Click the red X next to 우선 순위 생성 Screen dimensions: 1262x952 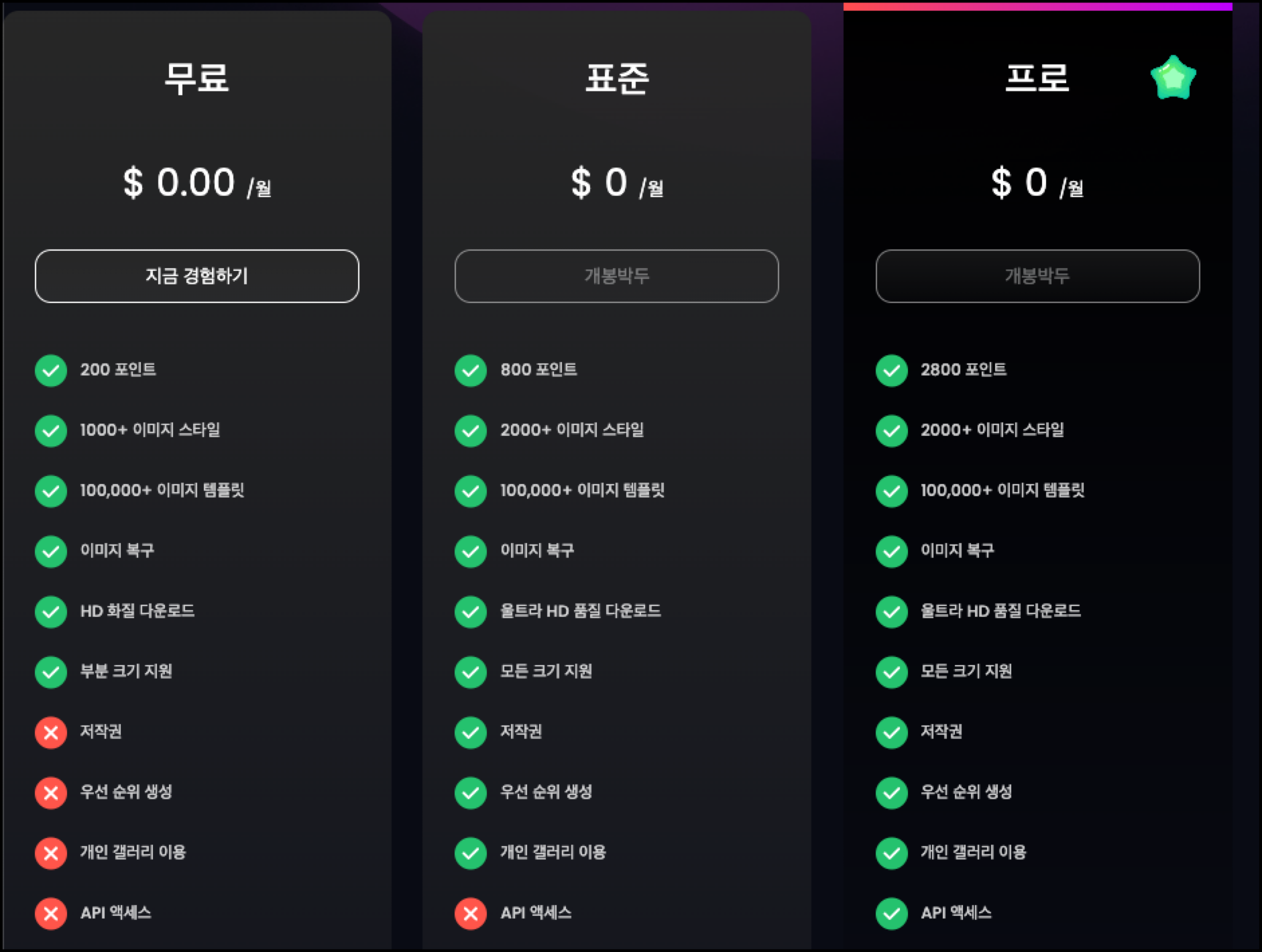coord(50,793)
